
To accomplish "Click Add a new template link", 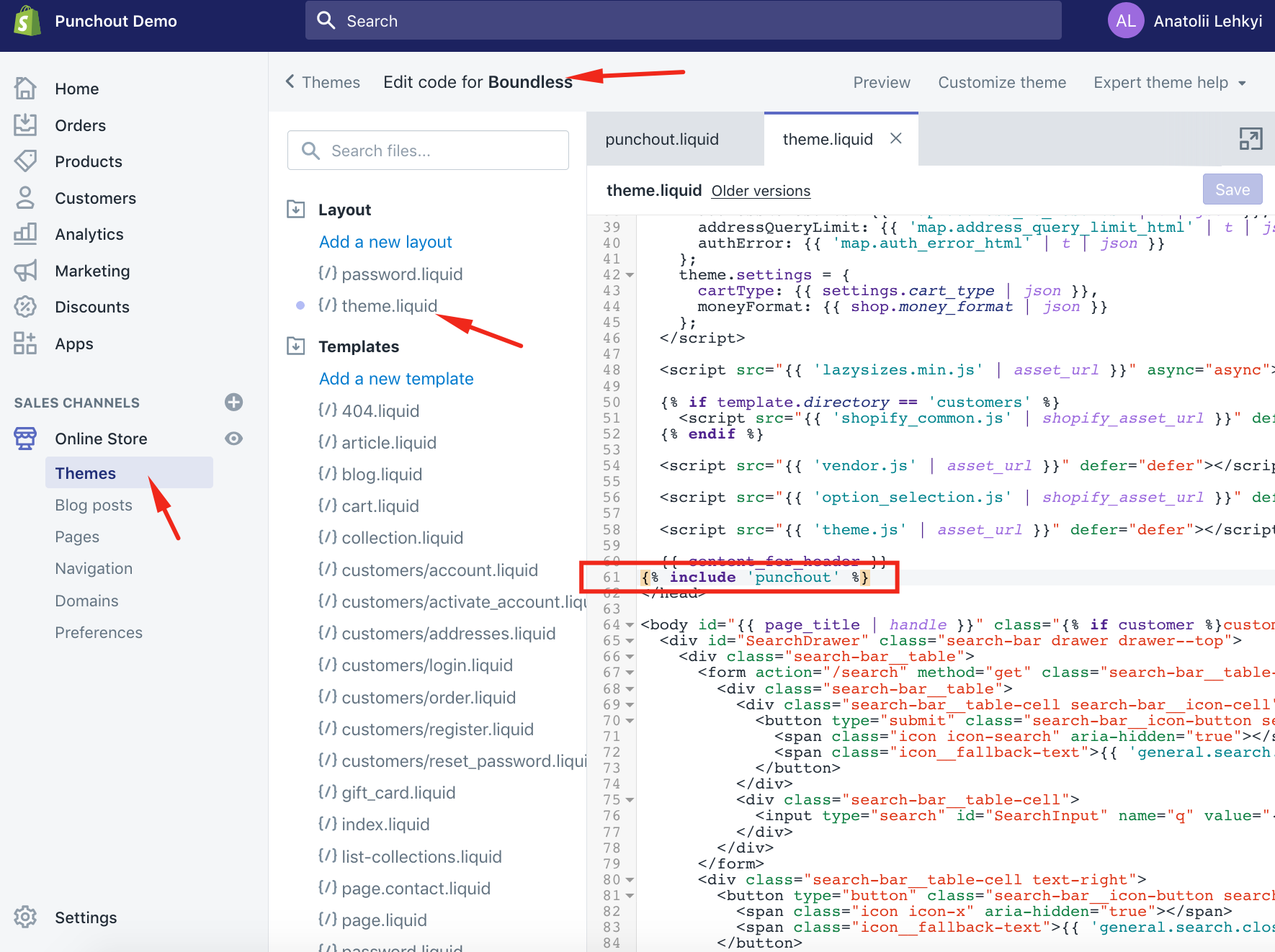I will (396, 379).
